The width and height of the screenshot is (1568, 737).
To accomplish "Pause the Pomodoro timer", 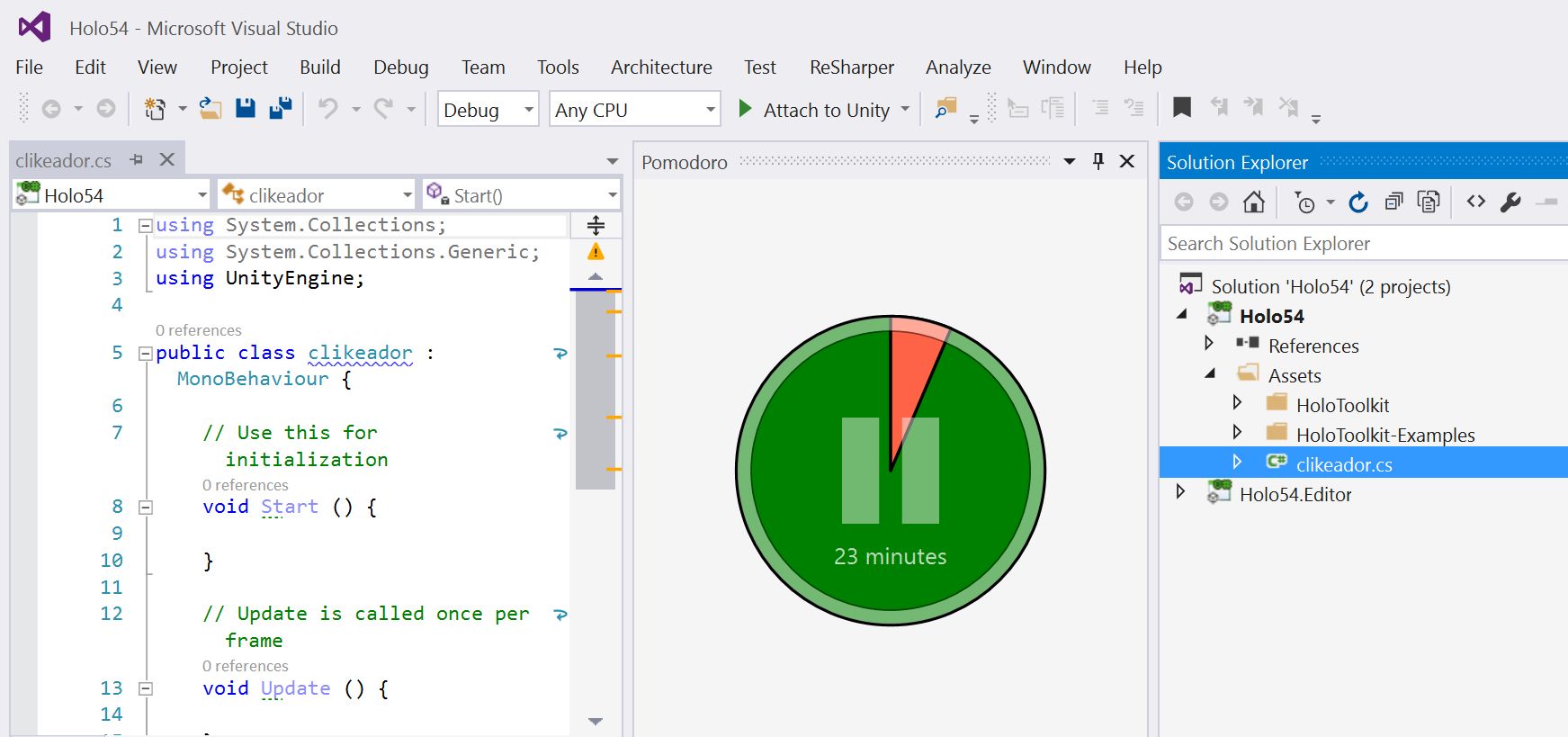I will (890, 470).
